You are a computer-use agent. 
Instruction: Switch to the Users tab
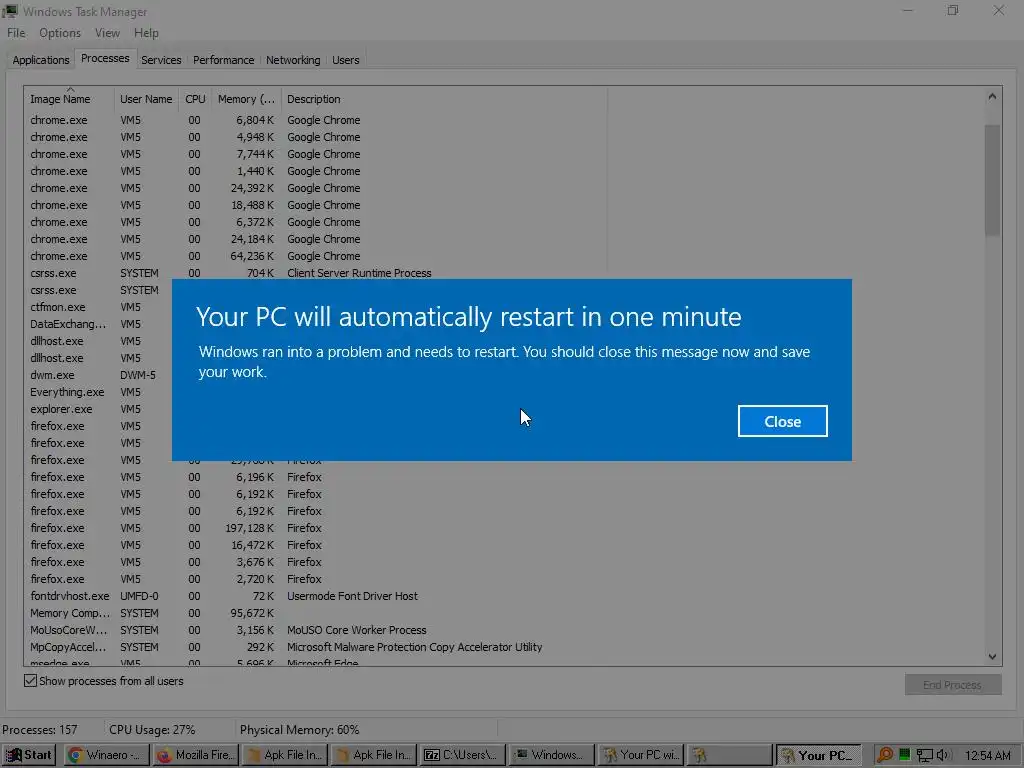pyautogui.click(x=345, y=60)
